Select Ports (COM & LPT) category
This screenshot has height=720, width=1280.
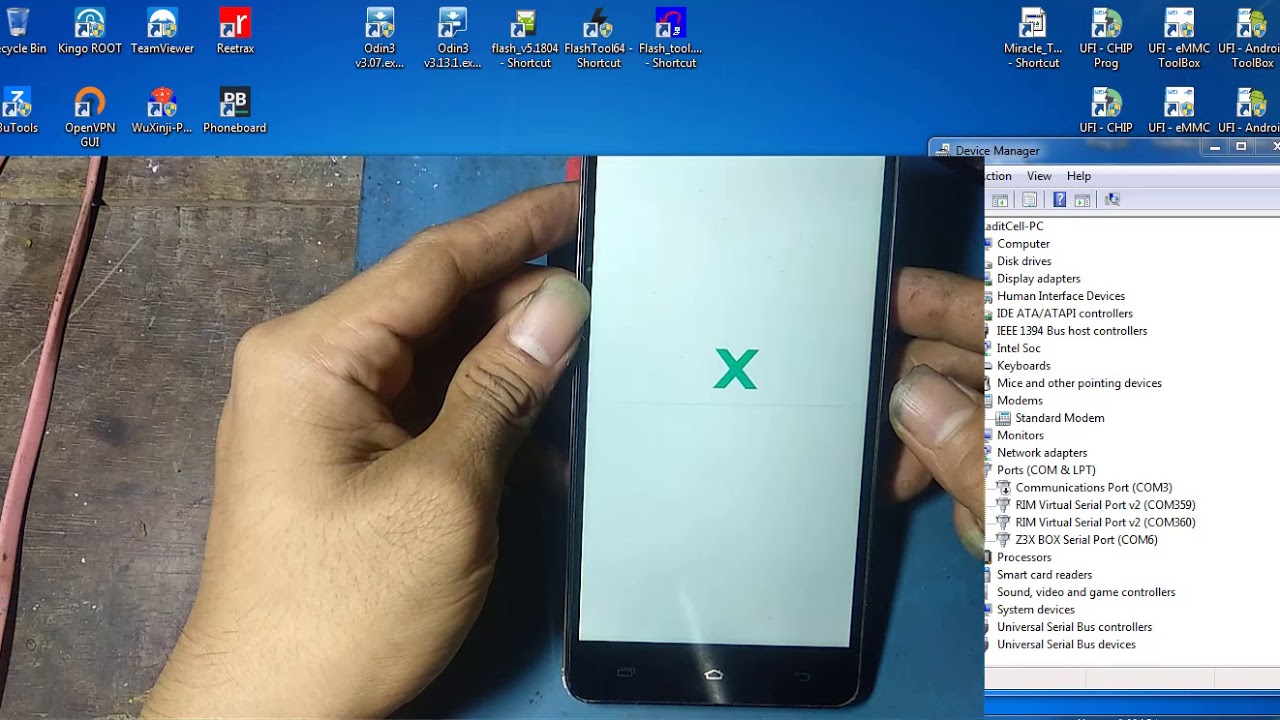1046,470
